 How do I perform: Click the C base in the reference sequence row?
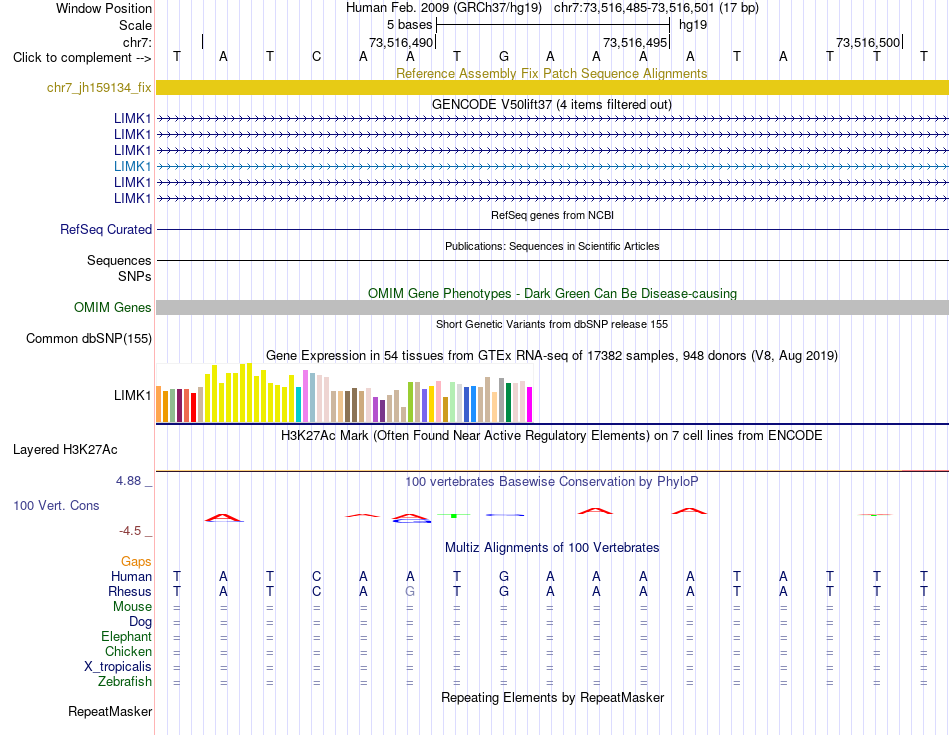316,57
